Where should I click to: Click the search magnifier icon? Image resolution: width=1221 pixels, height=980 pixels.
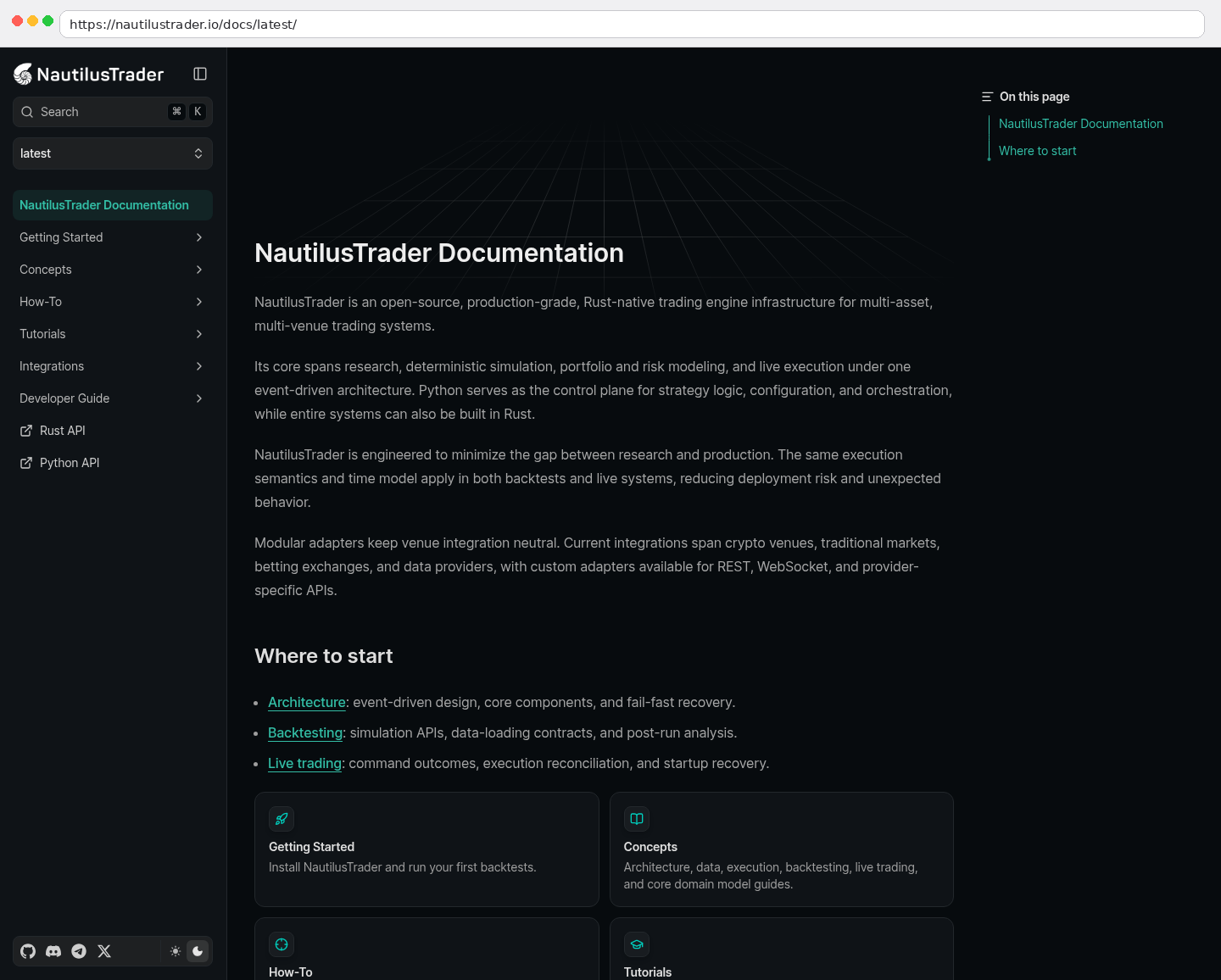click(x=27, y=112)
